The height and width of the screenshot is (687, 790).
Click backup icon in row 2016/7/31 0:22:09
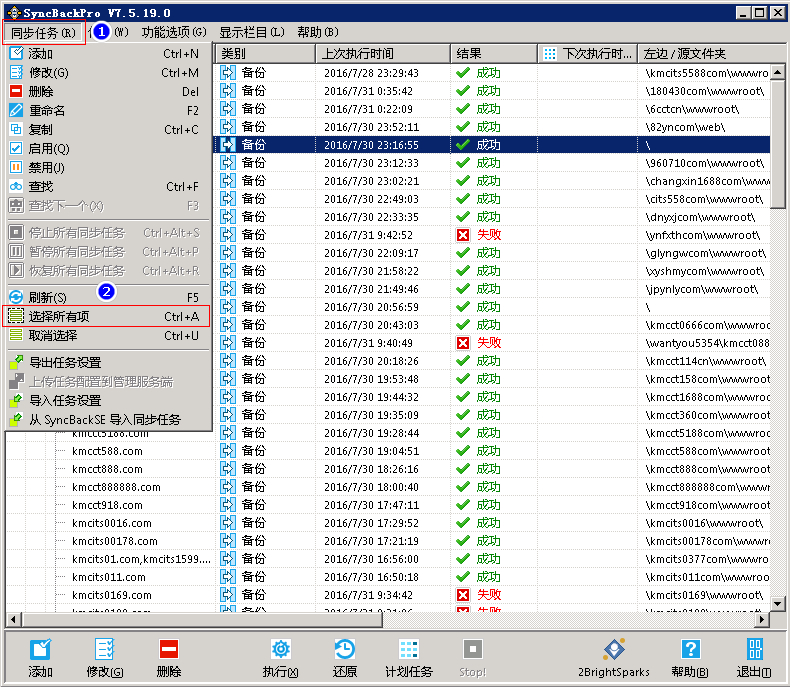(228, 109)
